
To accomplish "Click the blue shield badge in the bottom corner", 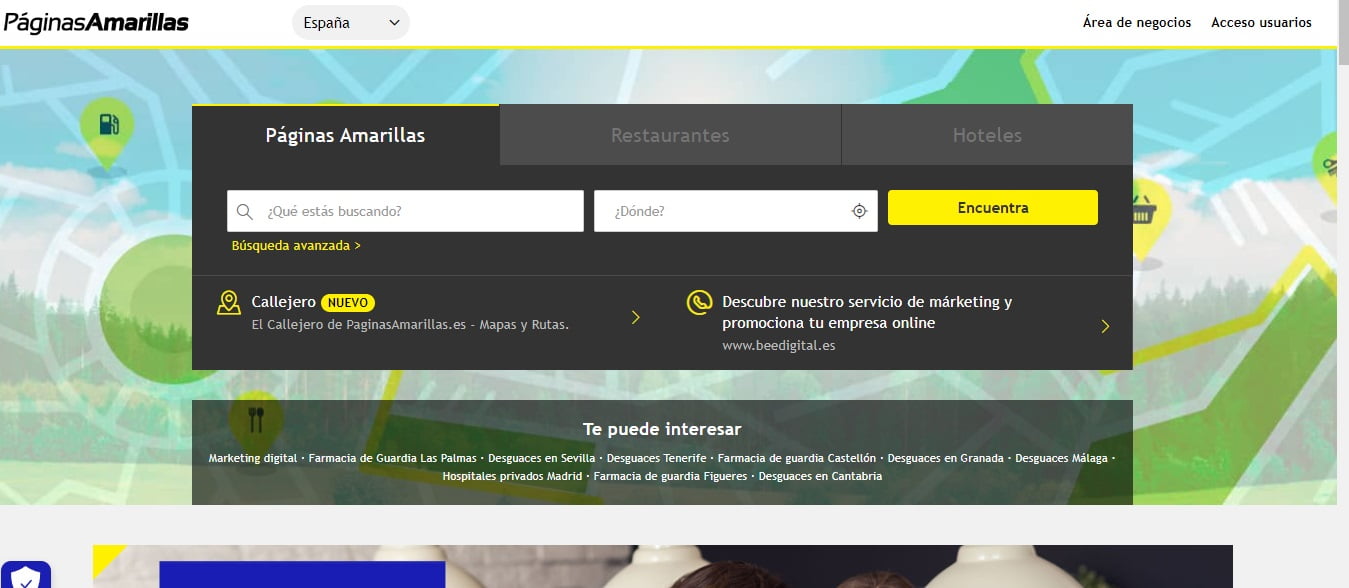I will (26, 578).
